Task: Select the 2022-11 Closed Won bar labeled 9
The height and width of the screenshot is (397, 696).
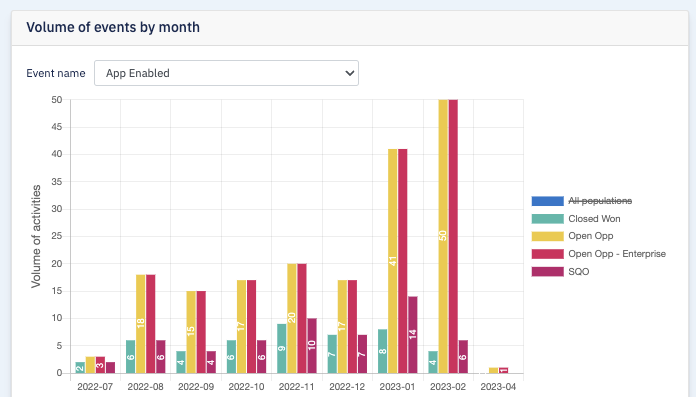Action: [x=281, y=349]
